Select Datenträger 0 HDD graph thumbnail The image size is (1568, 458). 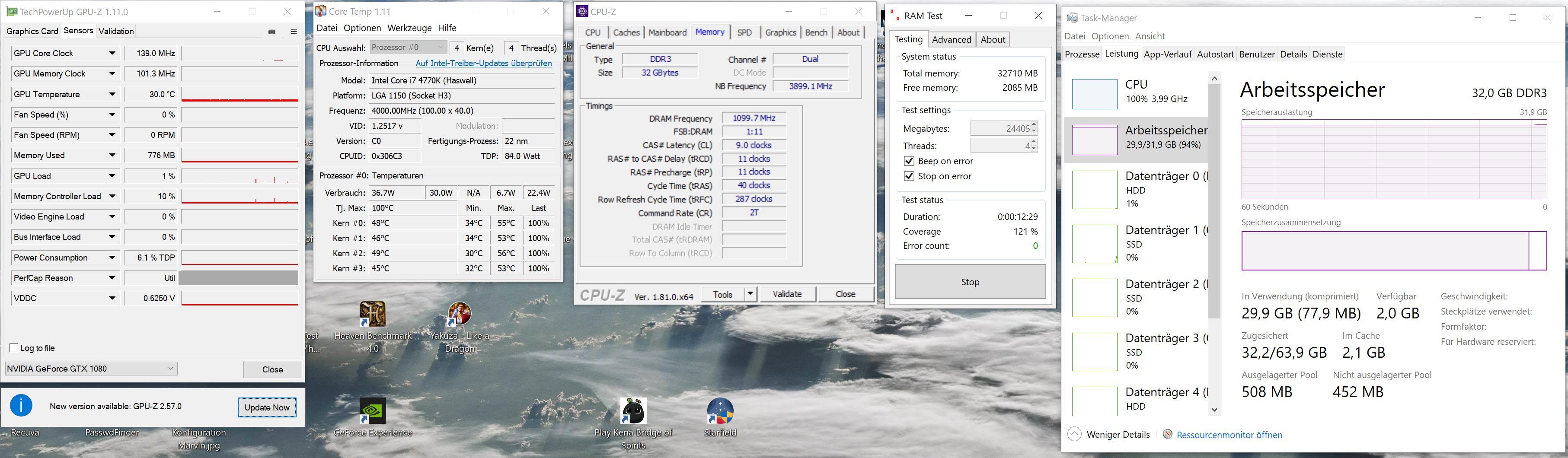pyautogui.click(x=1095, y=190)
